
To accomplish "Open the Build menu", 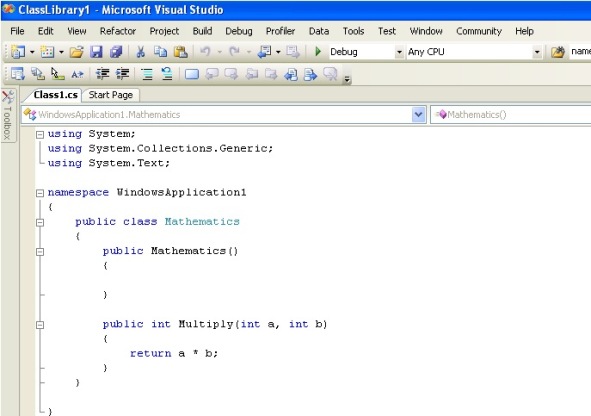I will tap(202, 31).
